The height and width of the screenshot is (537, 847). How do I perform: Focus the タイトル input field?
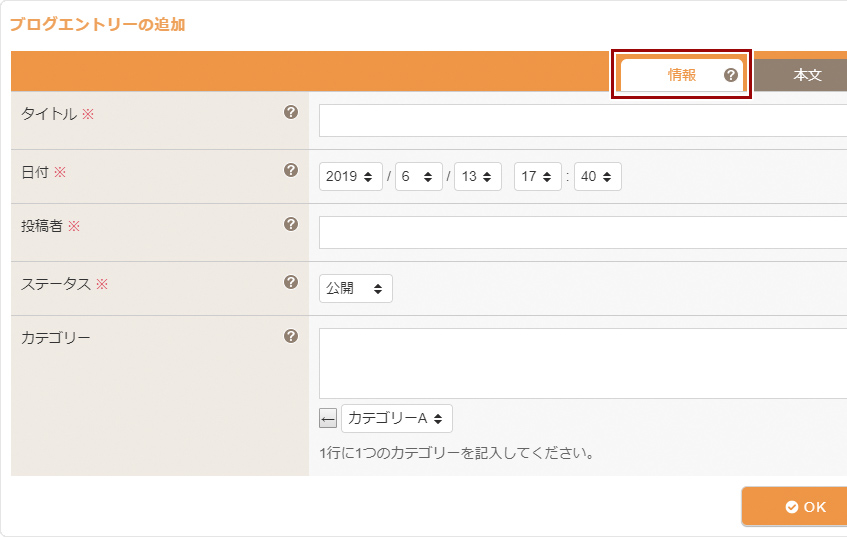coord(583,120)
